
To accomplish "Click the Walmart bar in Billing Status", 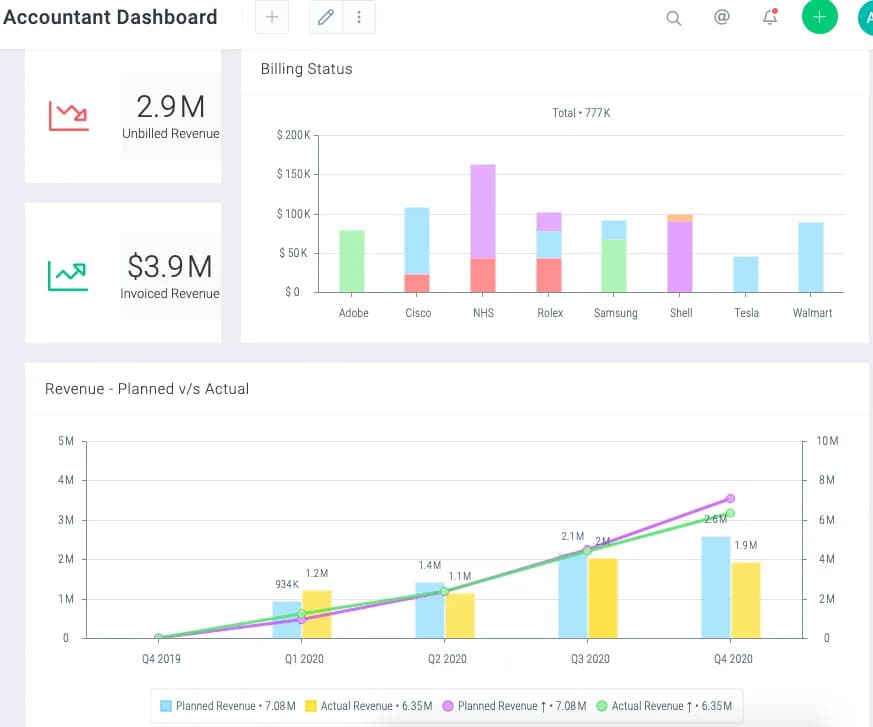I will pos(811,257).
